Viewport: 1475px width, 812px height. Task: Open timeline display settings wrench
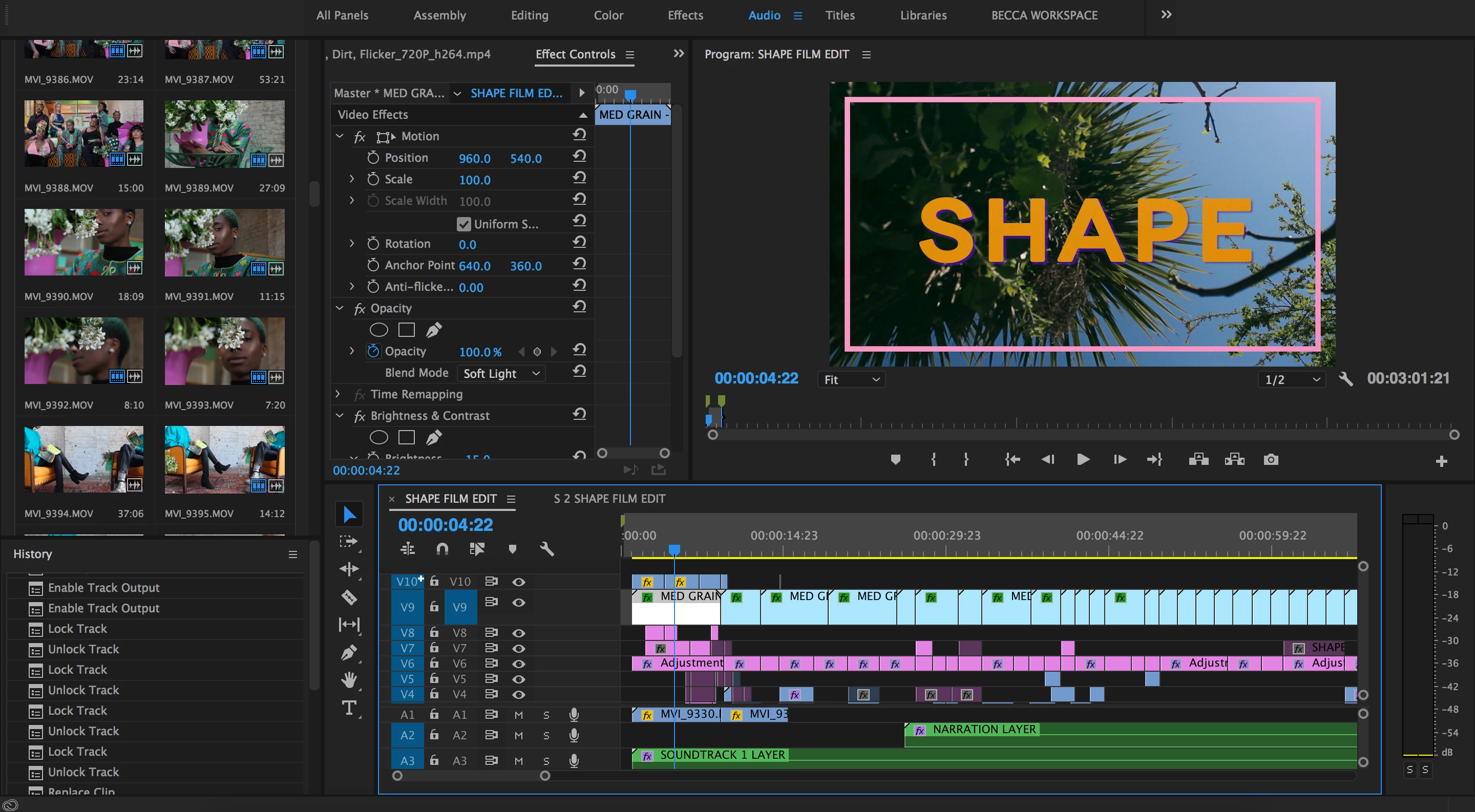click(x=546, y=549)
